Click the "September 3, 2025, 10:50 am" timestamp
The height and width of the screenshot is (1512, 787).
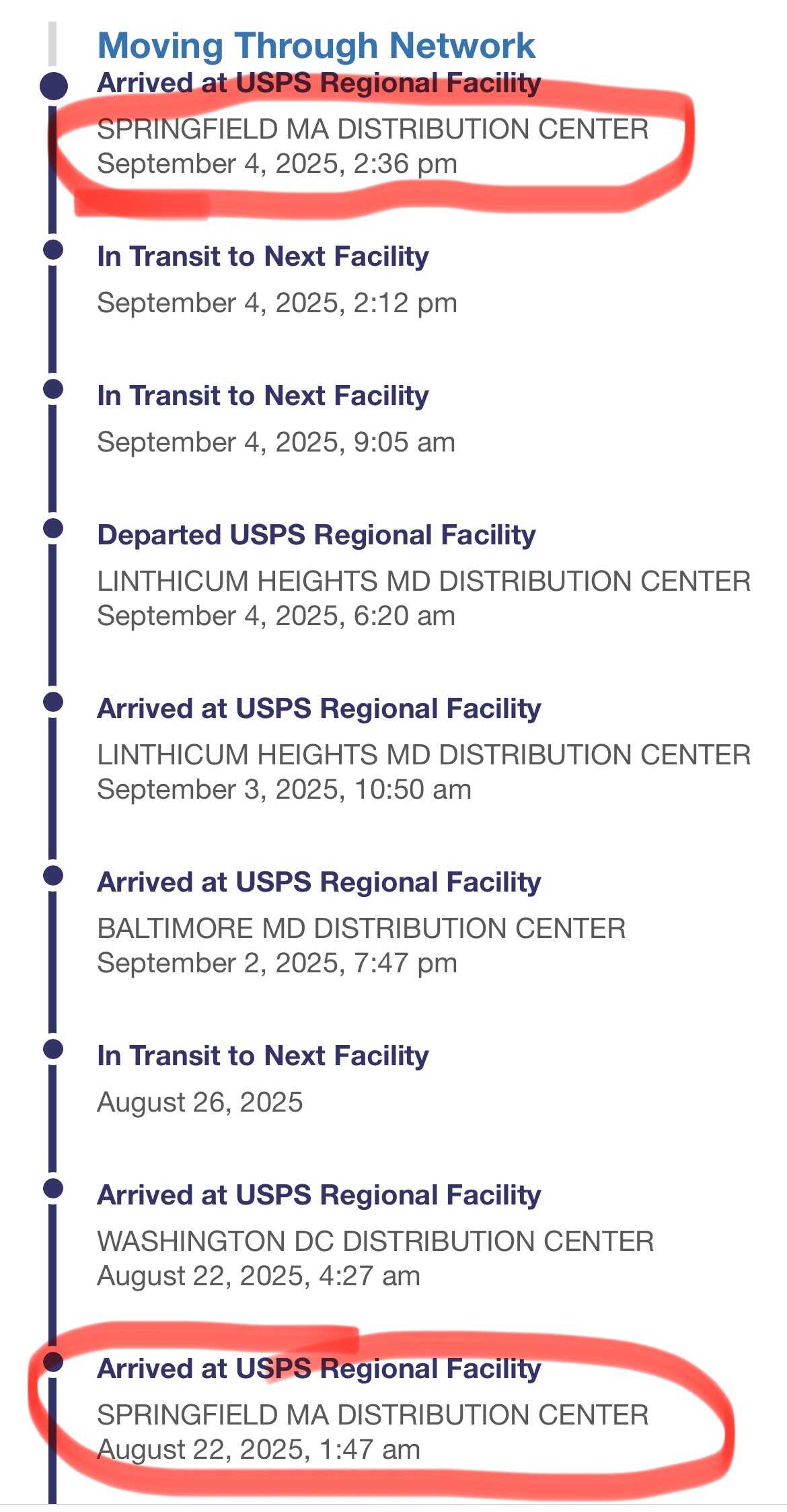pyautogui.click(x=284, y=789)
